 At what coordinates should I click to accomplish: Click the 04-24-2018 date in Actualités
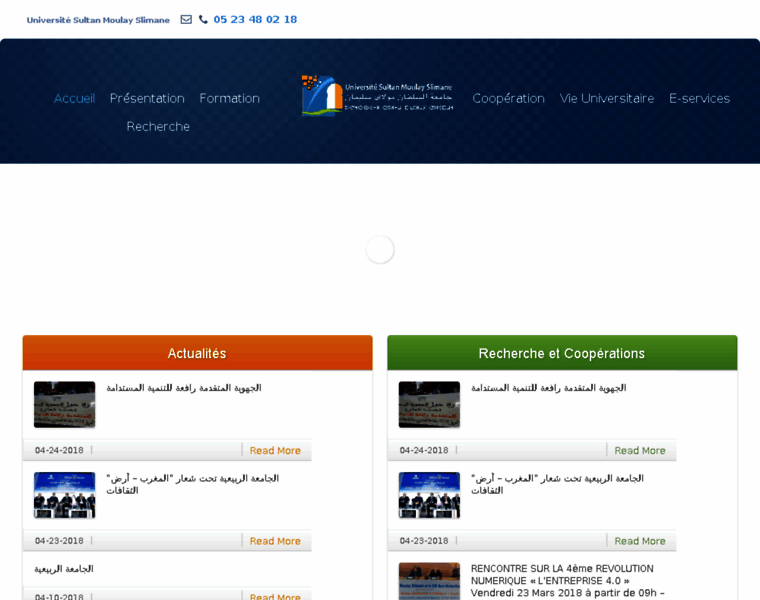click(59, 450)
